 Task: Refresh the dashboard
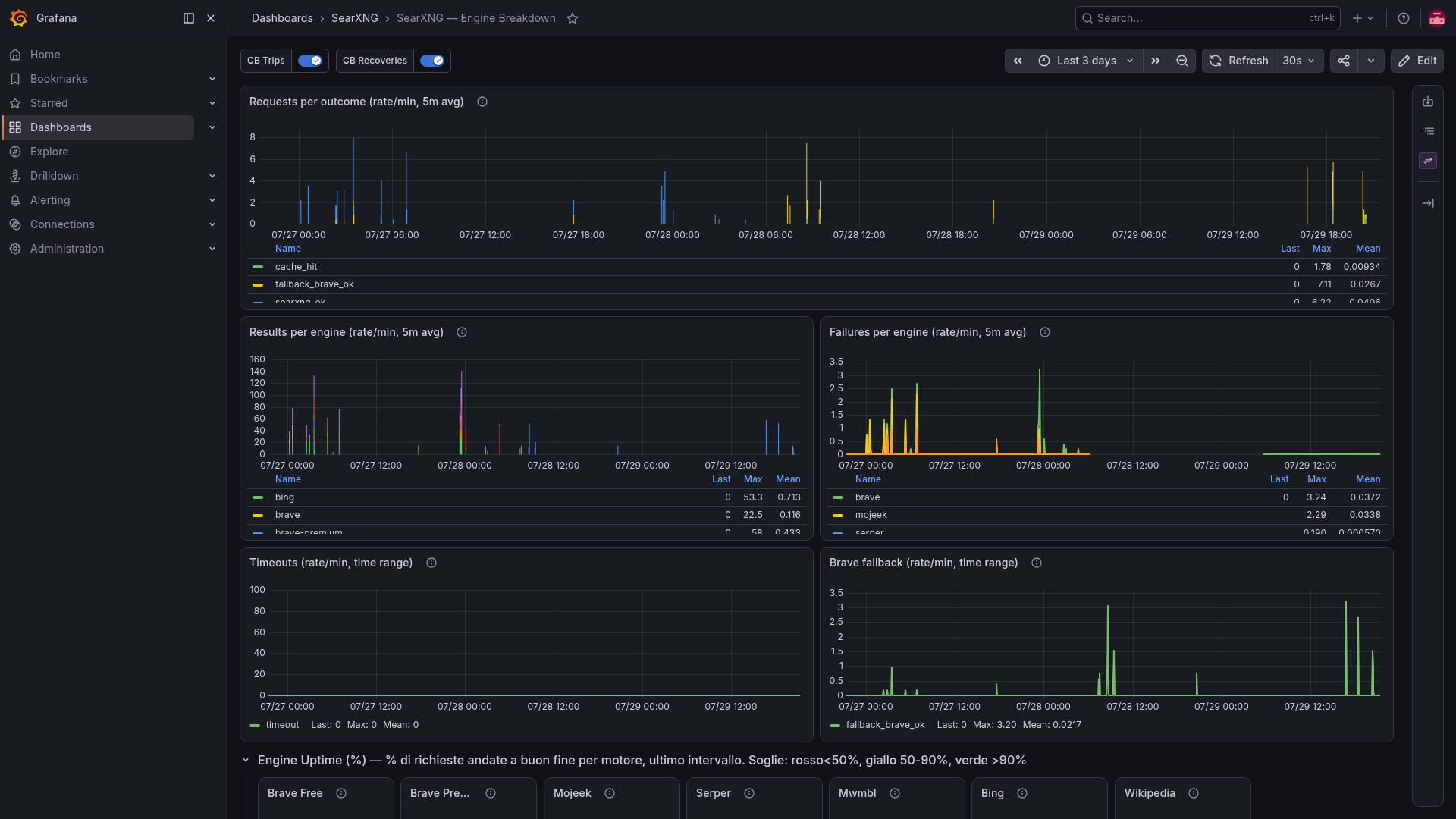click(x=1238, y=61)
